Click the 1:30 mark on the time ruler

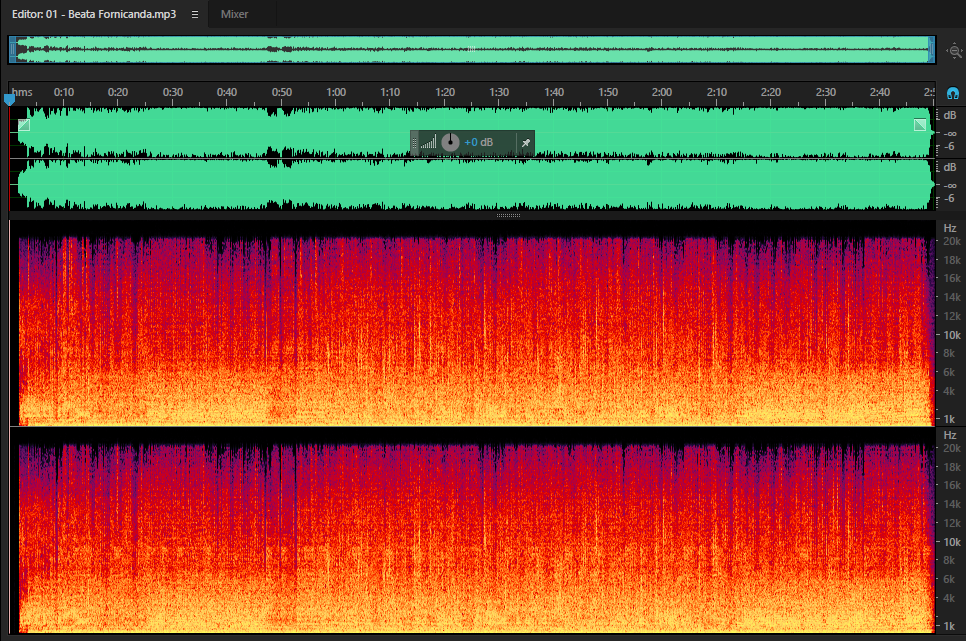pyautogui.click(x=499, y=92)
